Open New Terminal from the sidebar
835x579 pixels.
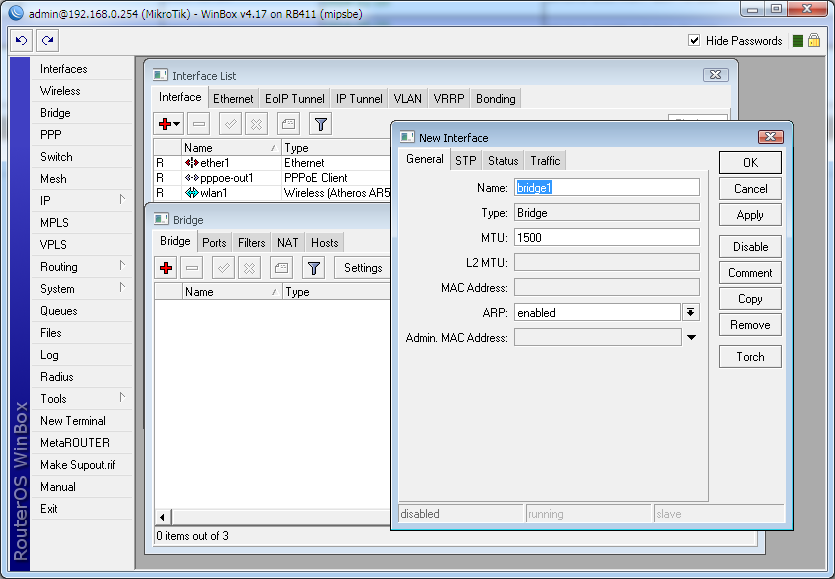point(83,421)
